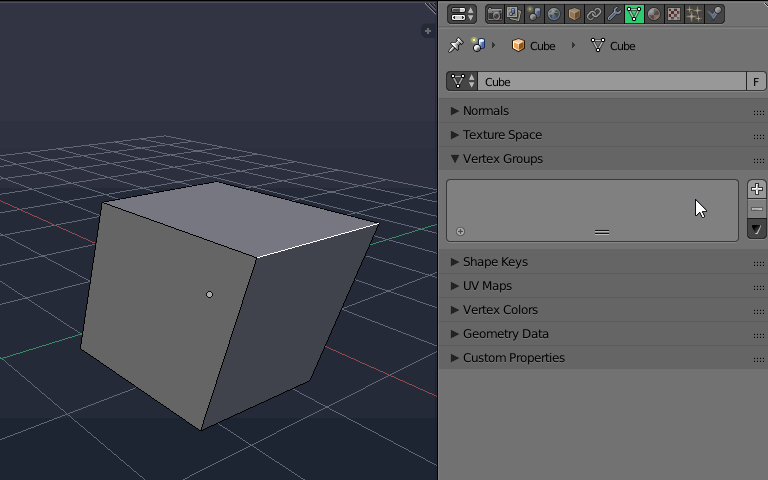Click the Cube object breadcrumb
Viewport: 768px width, 480px height.
pyautogui.click(x=534, y=46)
